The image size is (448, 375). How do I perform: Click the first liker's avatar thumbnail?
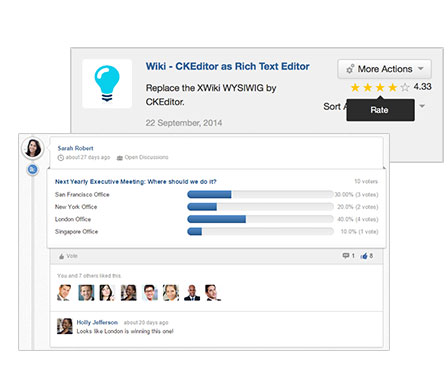(x=64, y=293)
